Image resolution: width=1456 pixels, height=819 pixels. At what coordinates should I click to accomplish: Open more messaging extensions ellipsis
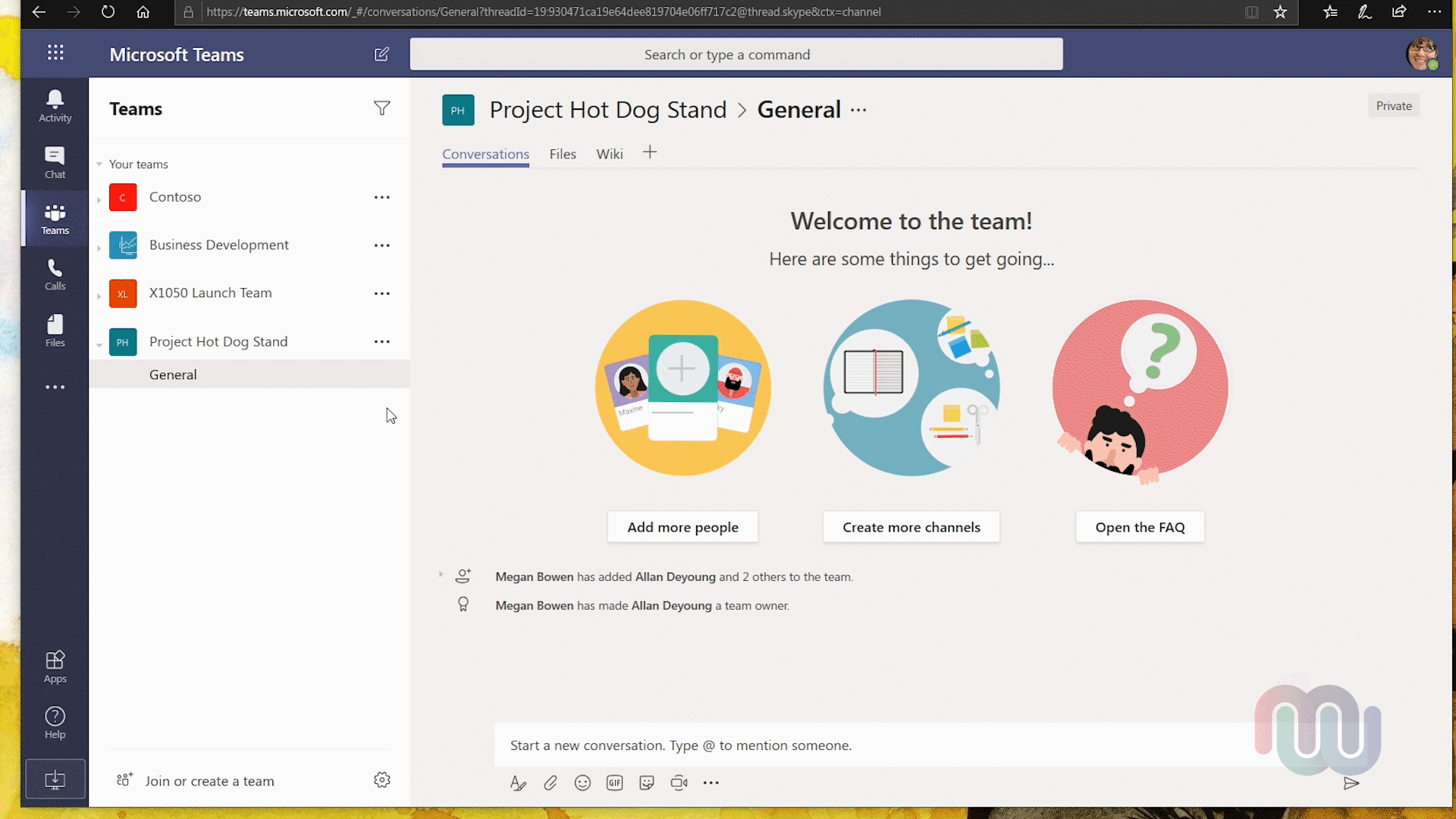click(x=711, y=783)
